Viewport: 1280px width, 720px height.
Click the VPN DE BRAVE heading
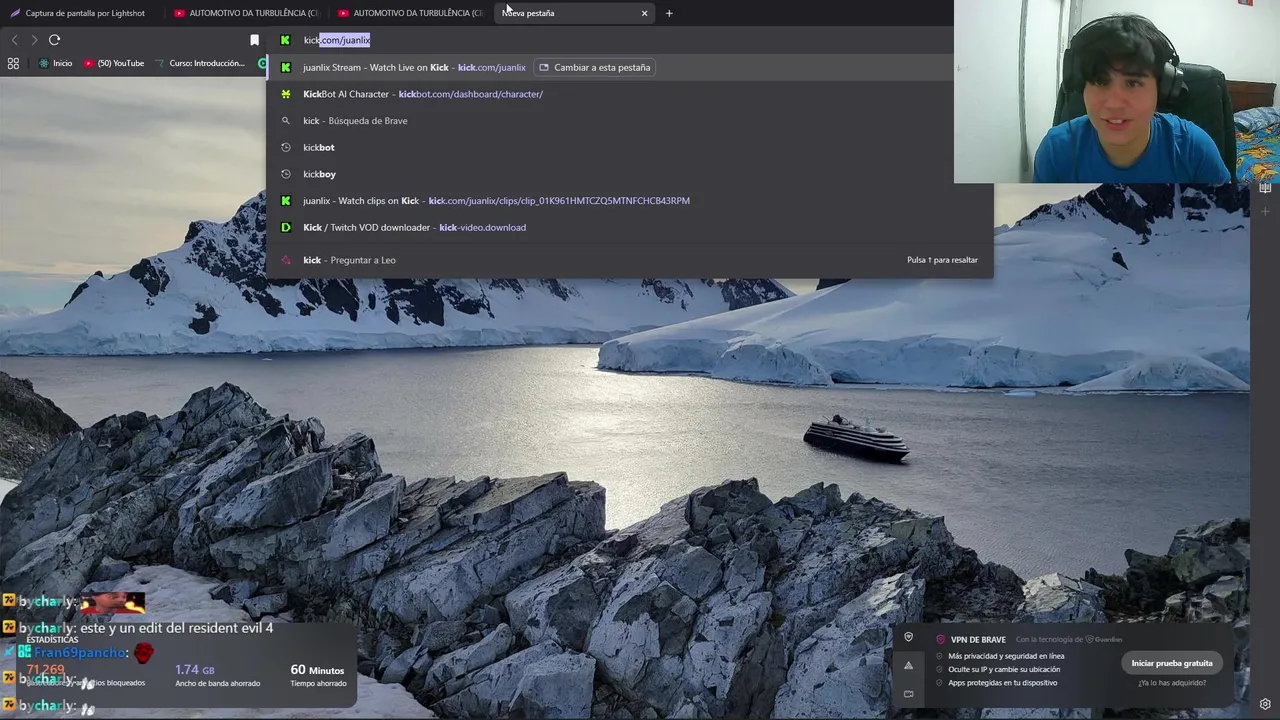[978, 640]
